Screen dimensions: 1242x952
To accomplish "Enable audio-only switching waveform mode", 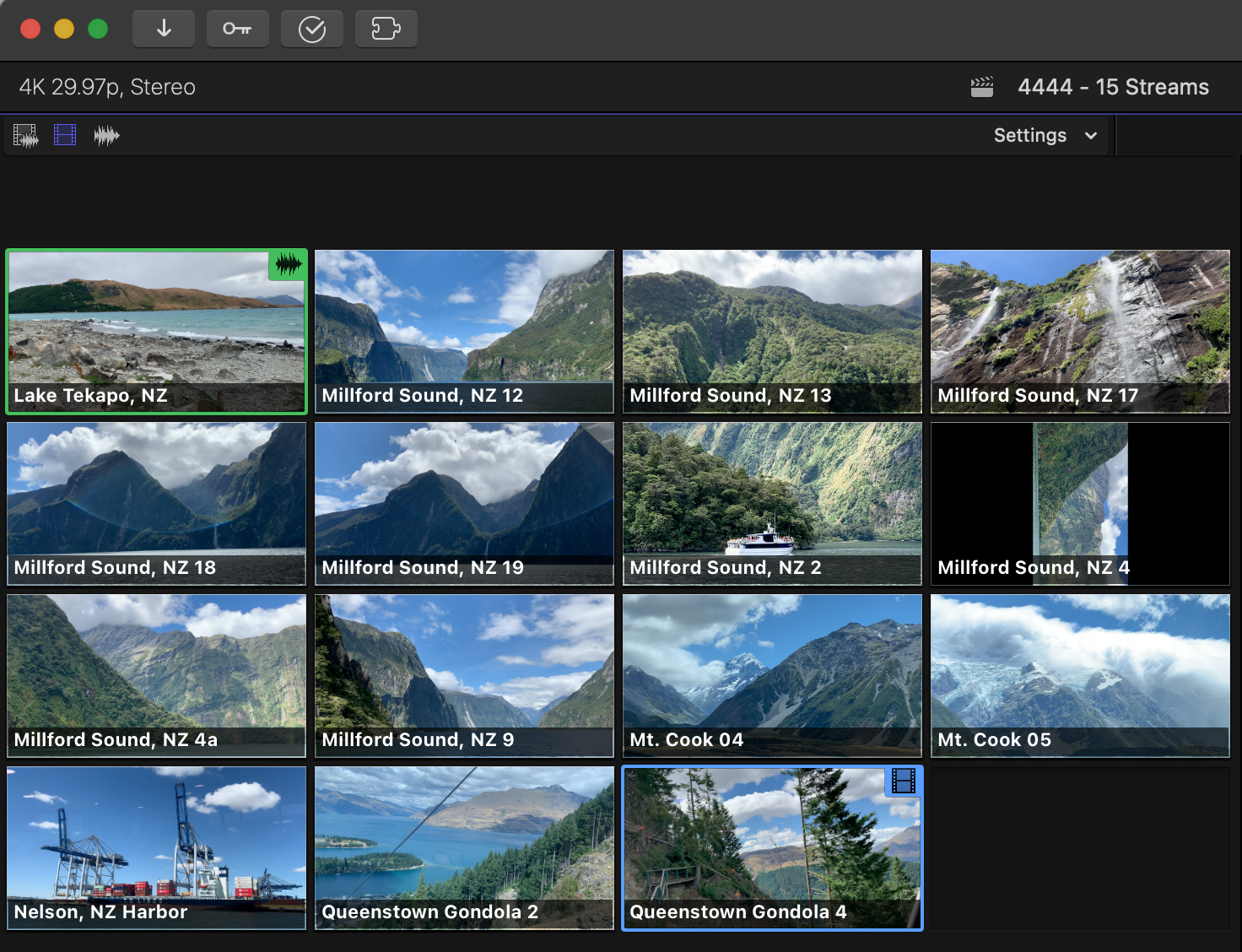I will 106,135.
